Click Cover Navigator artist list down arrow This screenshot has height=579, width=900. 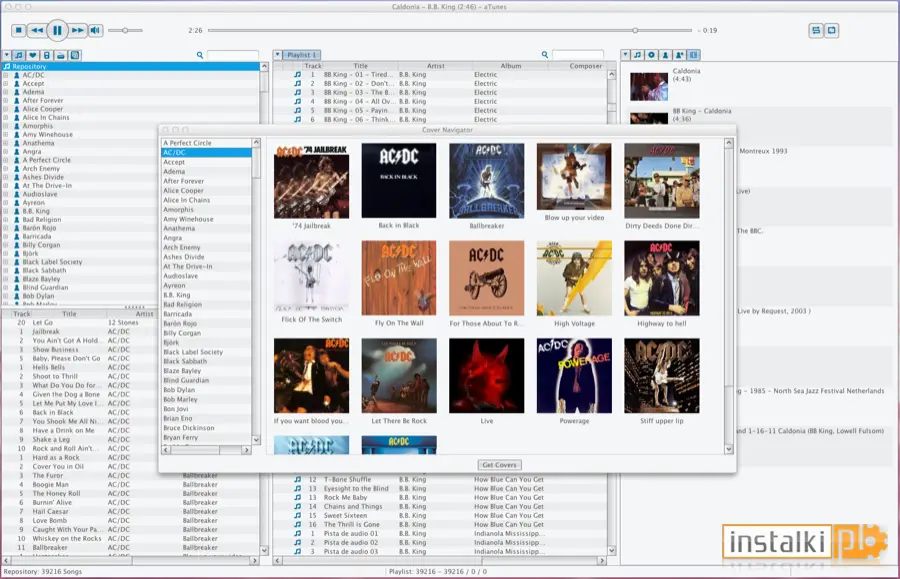[256, 440]
